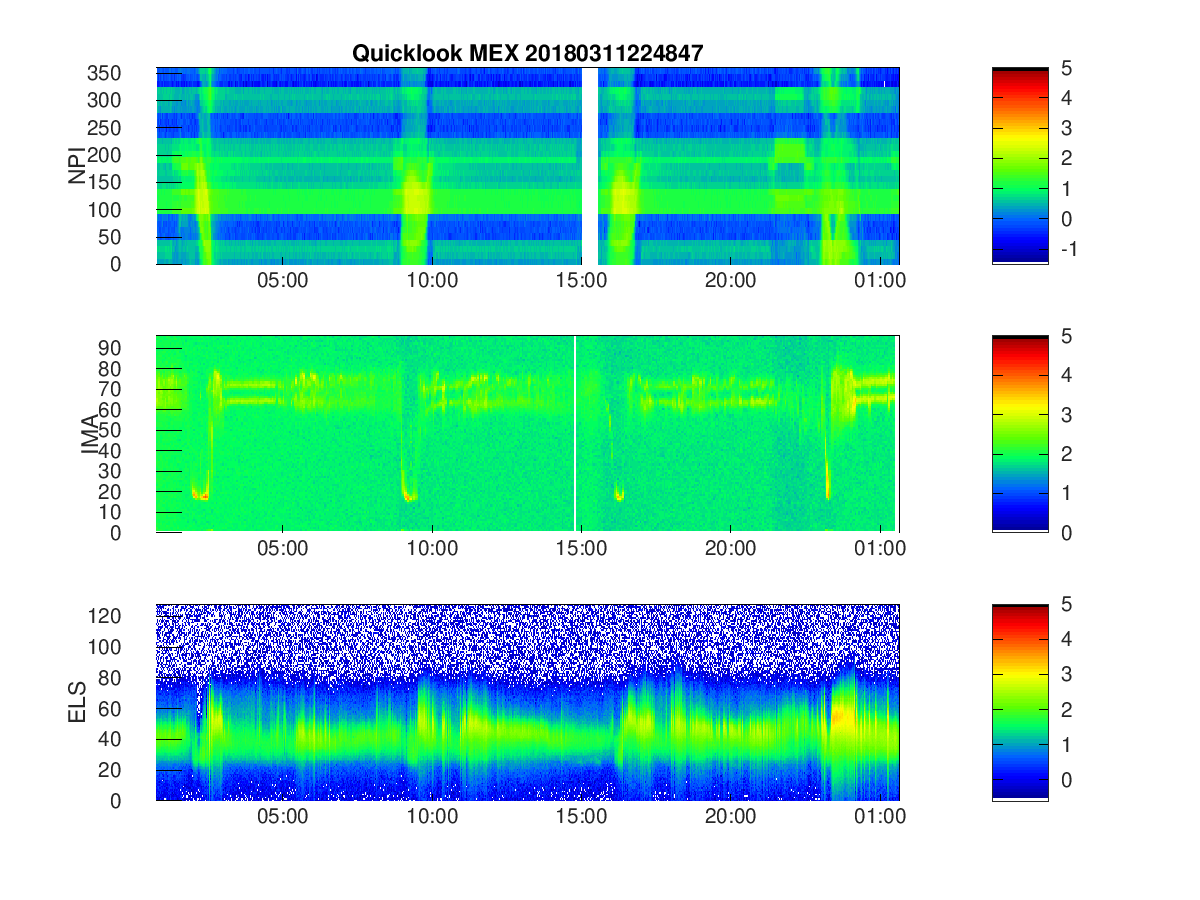Click the 01:00 label under NPI panel
Image resolution: width=1200 pixels, height=900 pixels.
[880, 282]
